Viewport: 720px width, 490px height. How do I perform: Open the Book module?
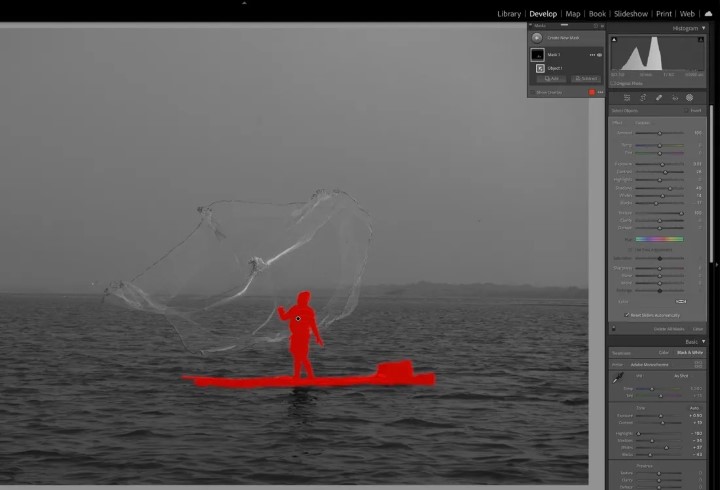[597, 14]
